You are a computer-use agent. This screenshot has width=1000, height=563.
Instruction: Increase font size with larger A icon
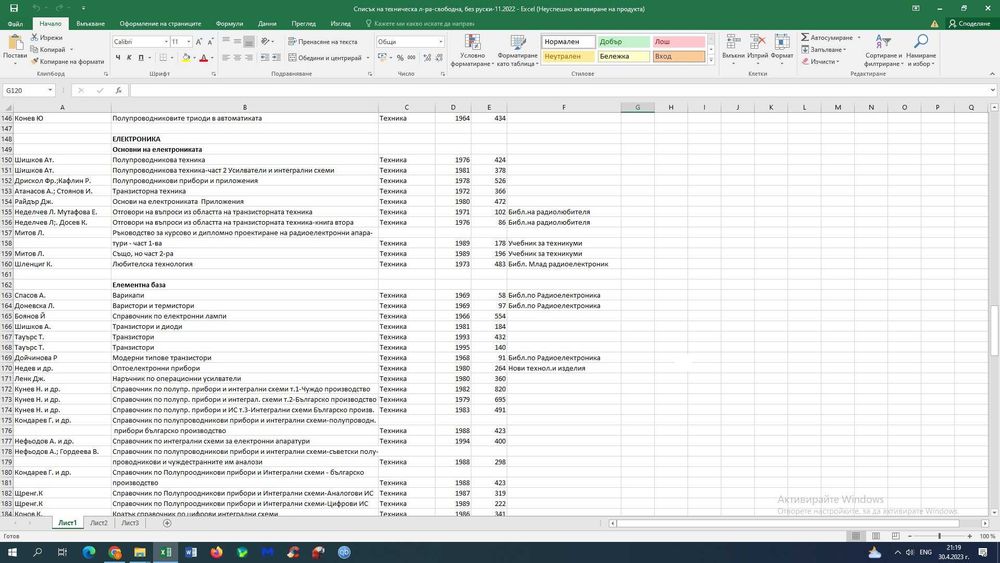199,41
